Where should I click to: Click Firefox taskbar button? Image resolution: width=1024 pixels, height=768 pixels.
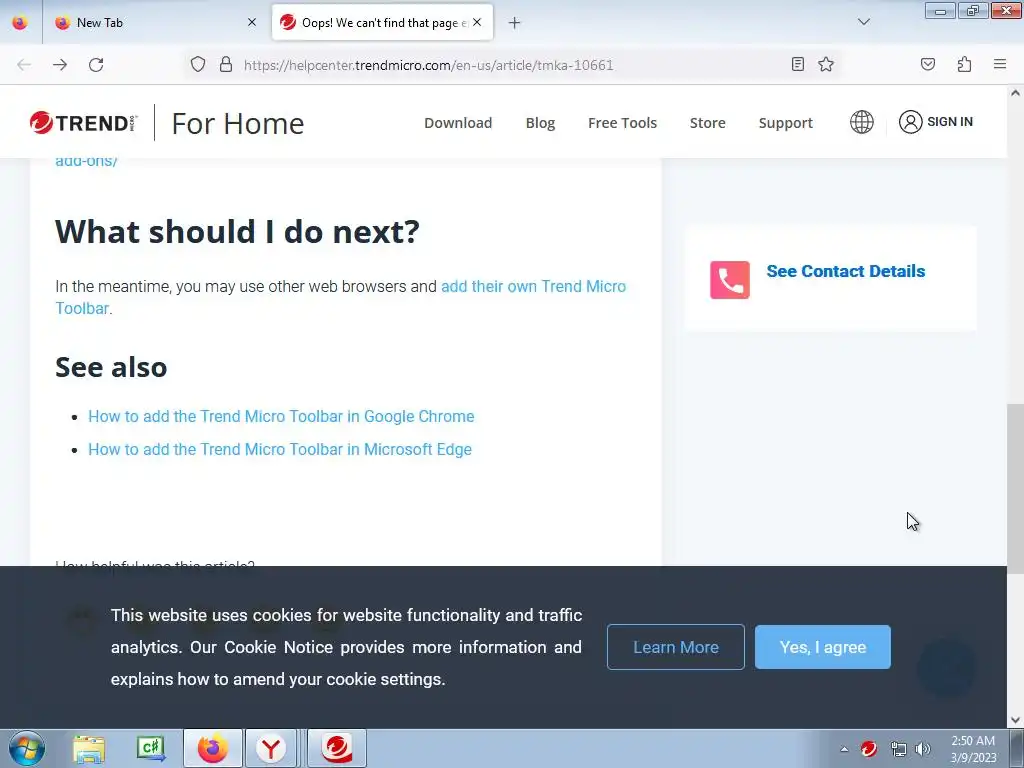213,748
